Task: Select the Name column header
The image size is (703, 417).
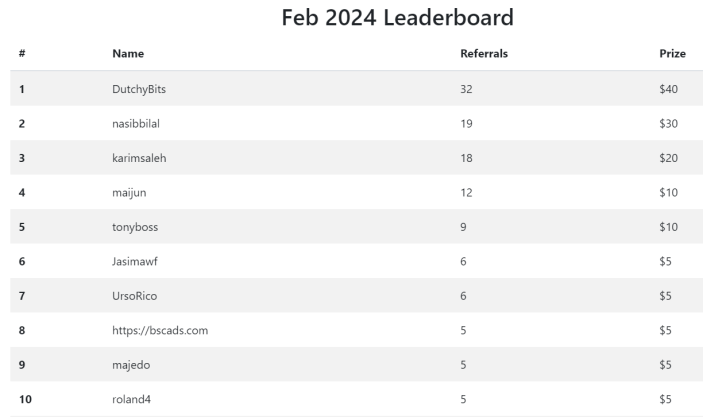Action: (128, 53)
